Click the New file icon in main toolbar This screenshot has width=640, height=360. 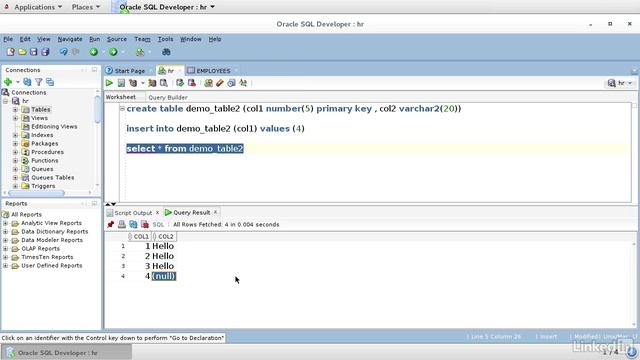[x=11, y=52]
